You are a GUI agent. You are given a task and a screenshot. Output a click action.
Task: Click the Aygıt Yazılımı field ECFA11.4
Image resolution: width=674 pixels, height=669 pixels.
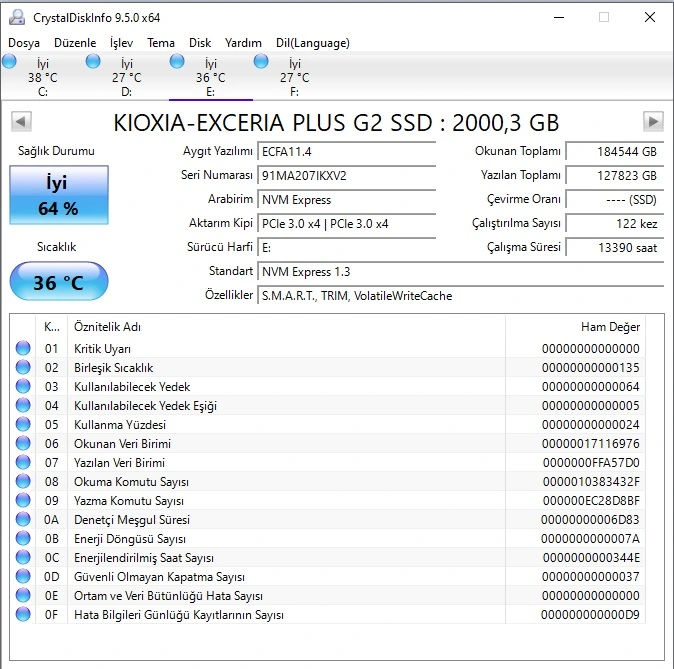coord(346,152)
